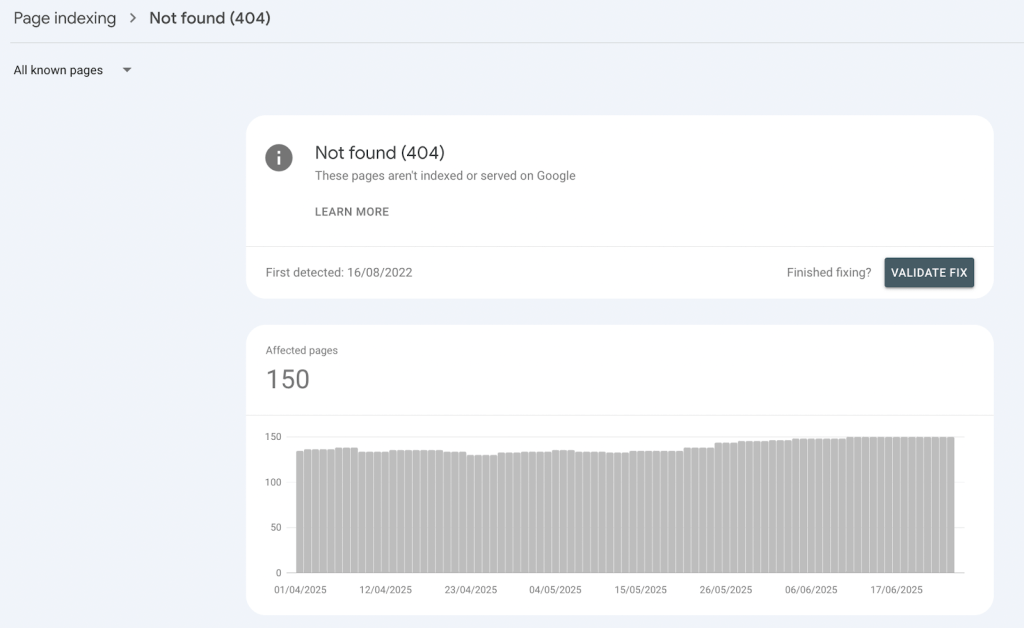Click the 50 y-axis label
The image size is (1024, 628).
click(276, 527)
